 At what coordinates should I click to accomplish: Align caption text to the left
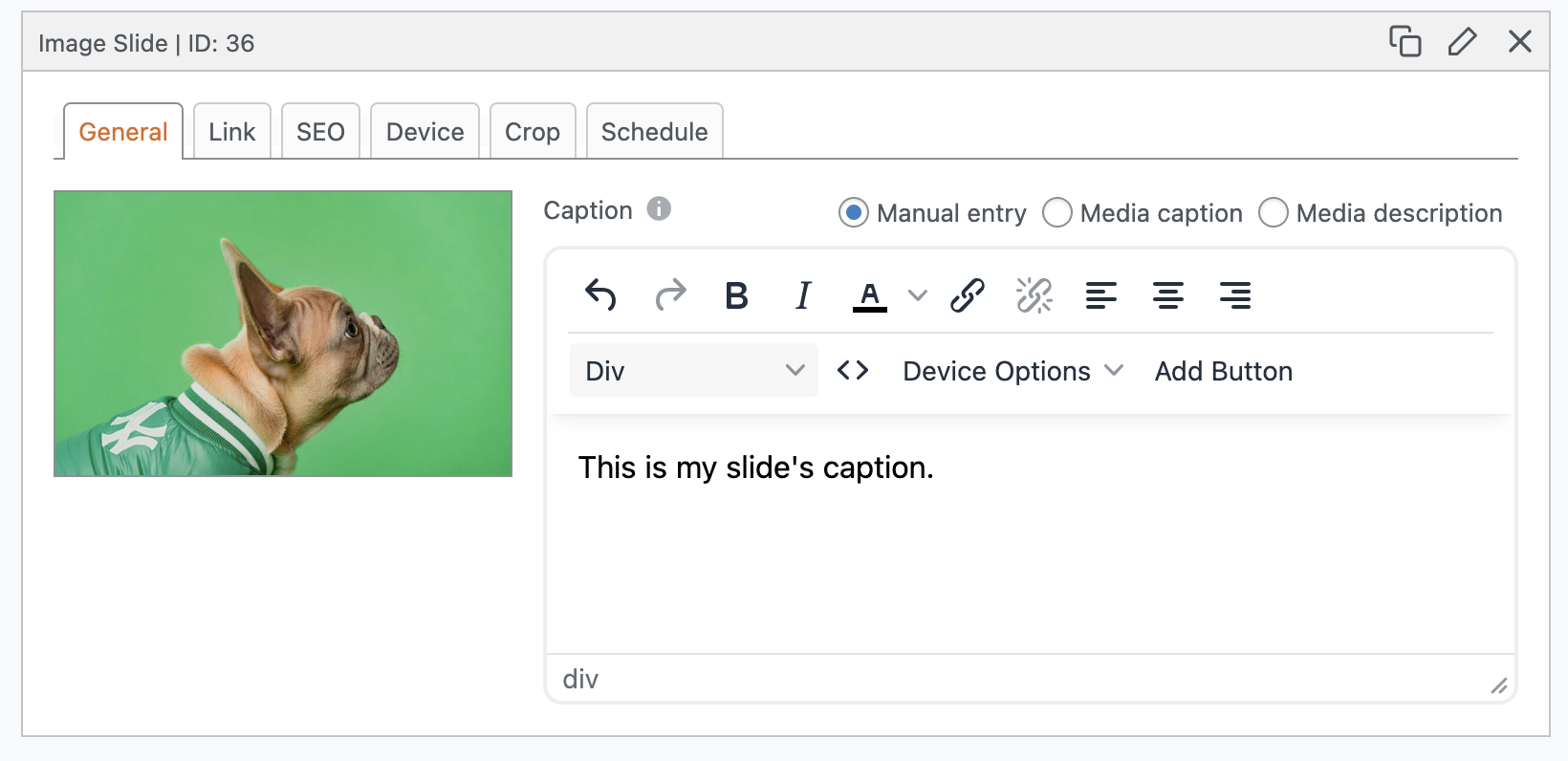(x=1101, y=295)
